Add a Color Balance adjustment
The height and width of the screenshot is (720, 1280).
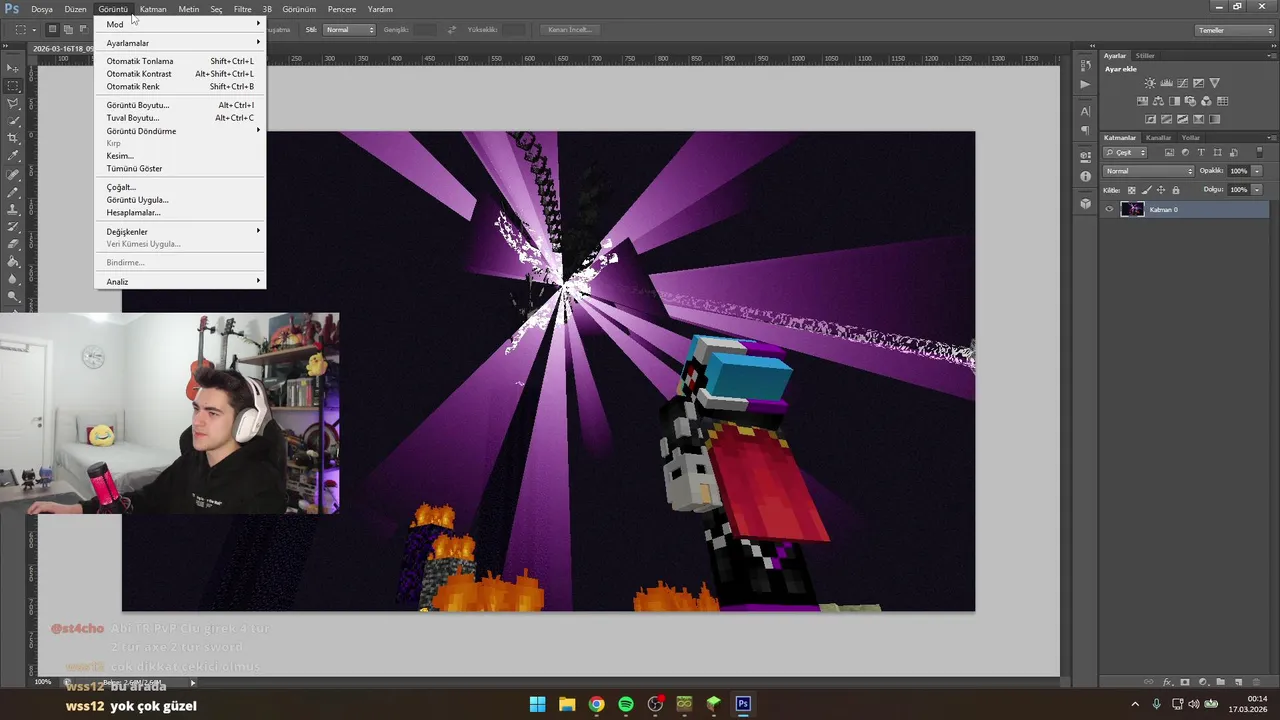coord(1158,101)
